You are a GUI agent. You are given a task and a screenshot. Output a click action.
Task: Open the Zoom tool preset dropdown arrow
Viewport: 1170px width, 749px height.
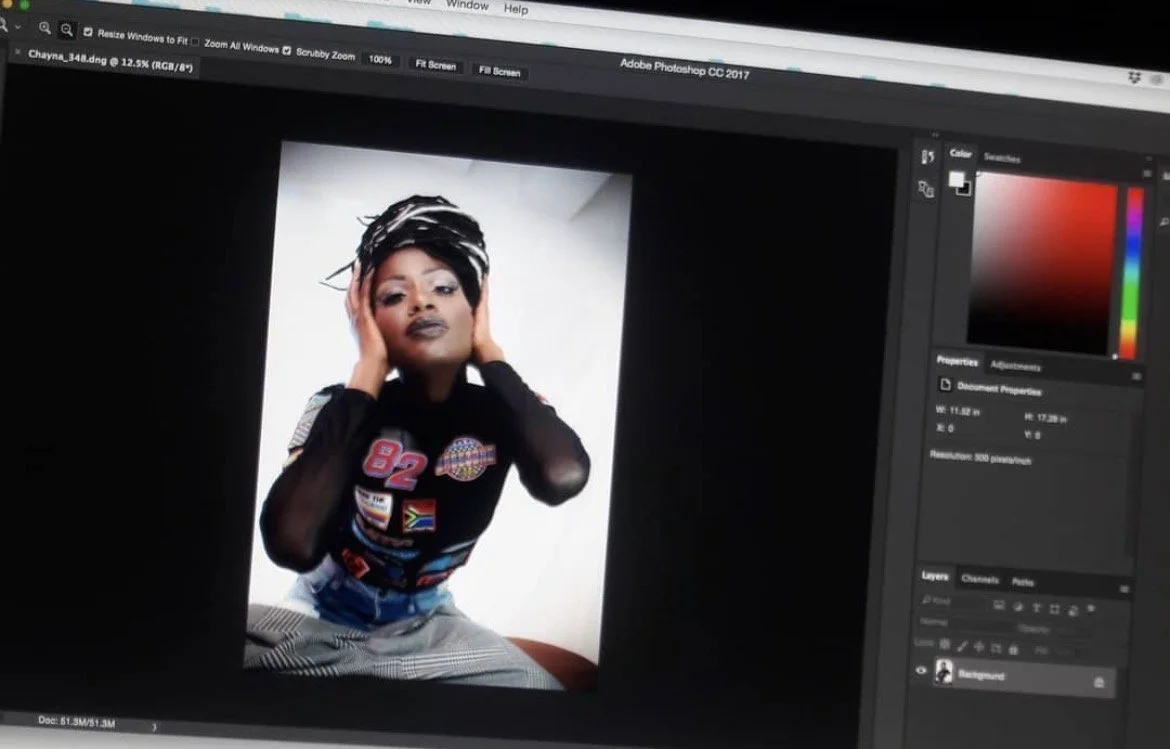point(18,27)
